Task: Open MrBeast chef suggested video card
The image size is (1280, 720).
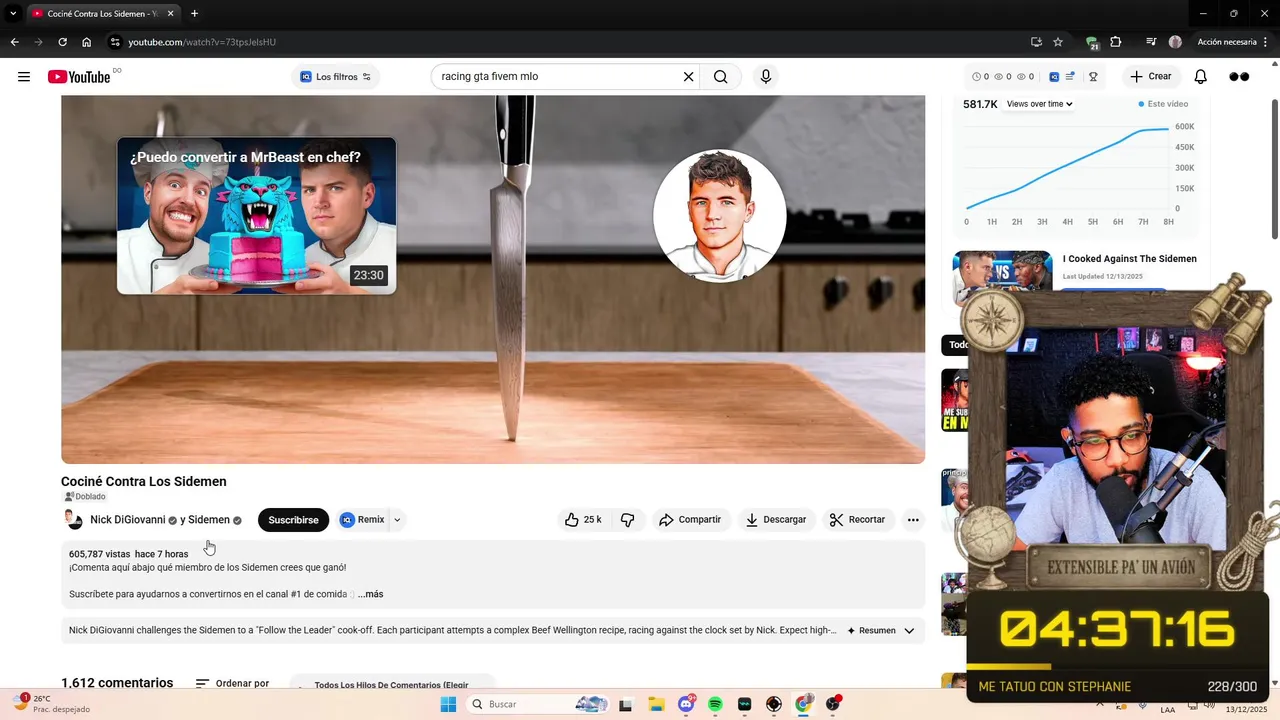Action: click(257, 216)
